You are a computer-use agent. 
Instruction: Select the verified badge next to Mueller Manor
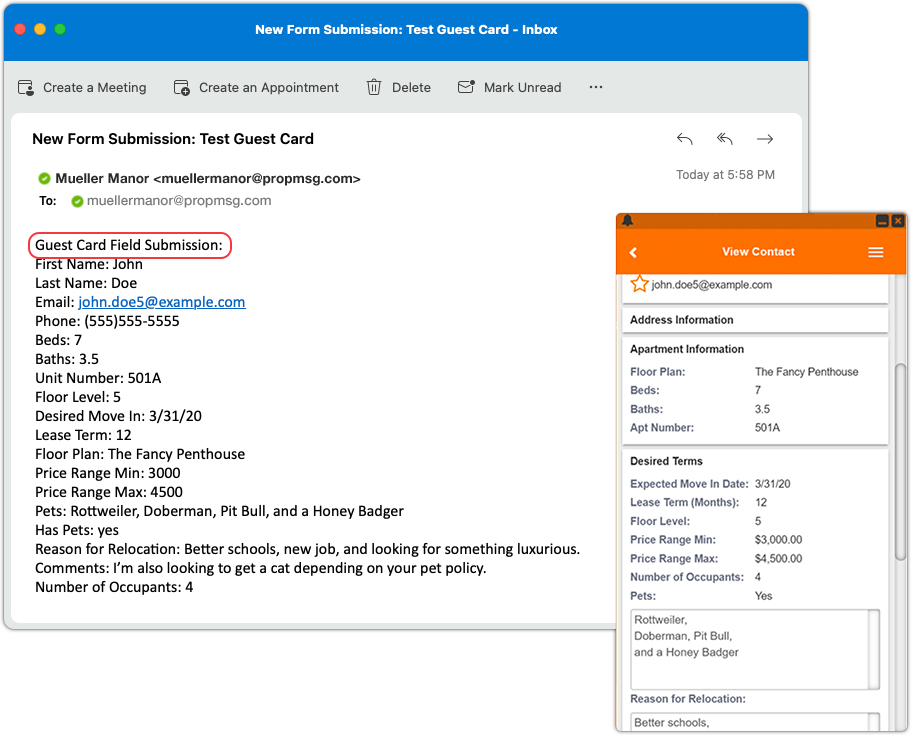pos(44,178)
